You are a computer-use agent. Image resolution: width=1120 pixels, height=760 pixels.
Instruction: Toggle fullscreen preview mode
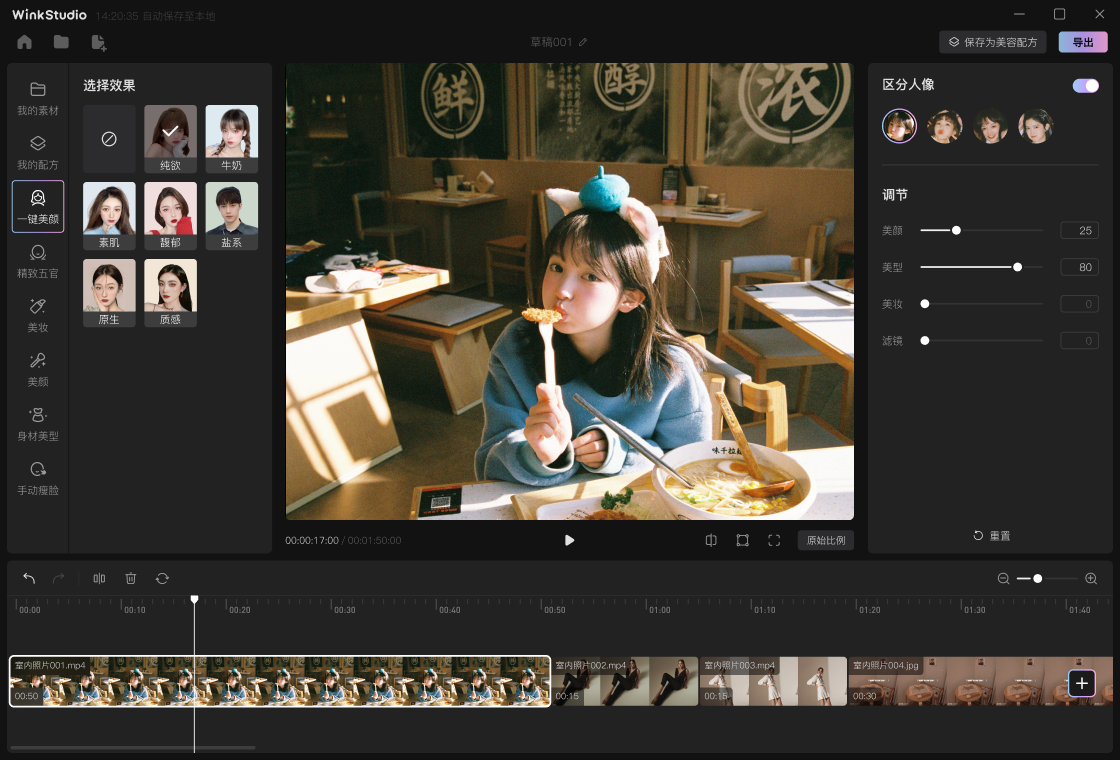774,540
